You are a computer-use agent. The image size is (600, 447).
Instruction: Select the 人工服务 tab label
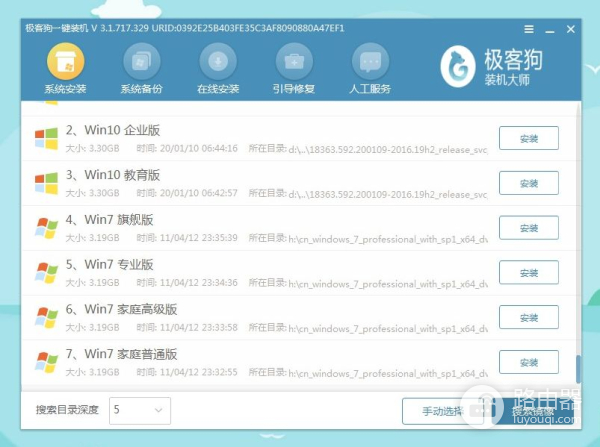point(370,89)
